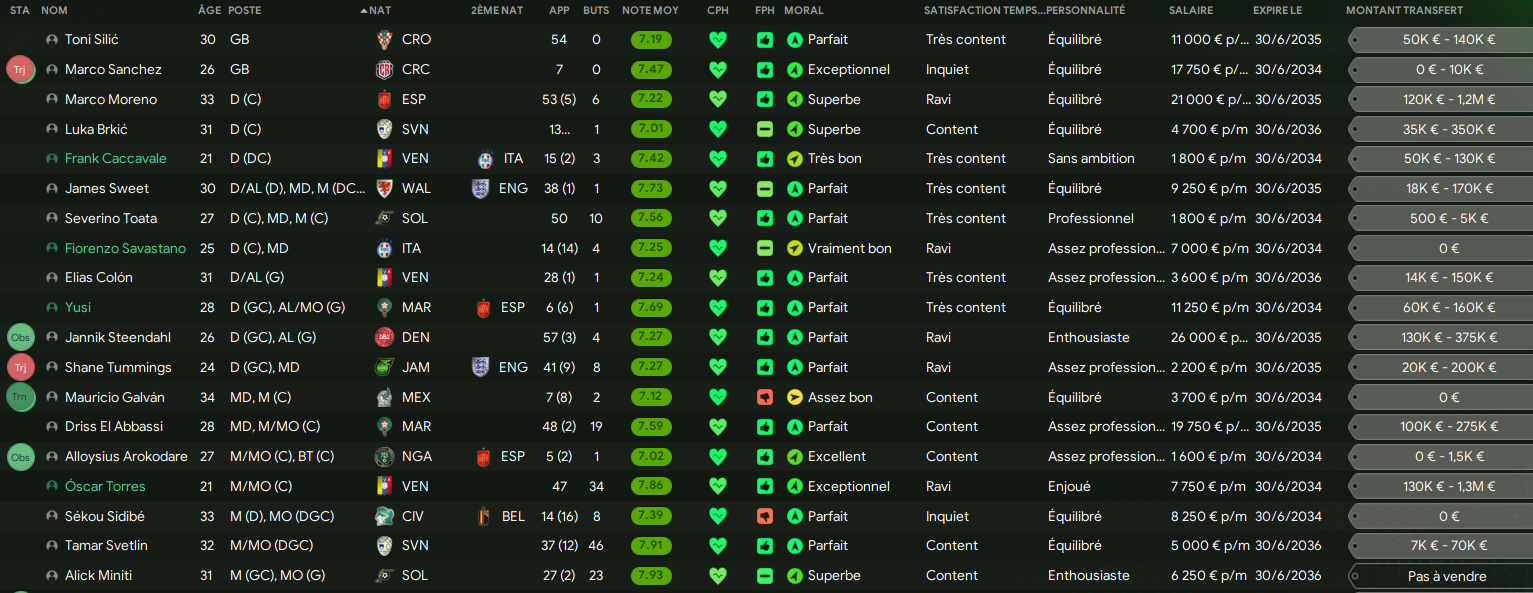Open Fiorenzo Savastano's player profile

125,249
